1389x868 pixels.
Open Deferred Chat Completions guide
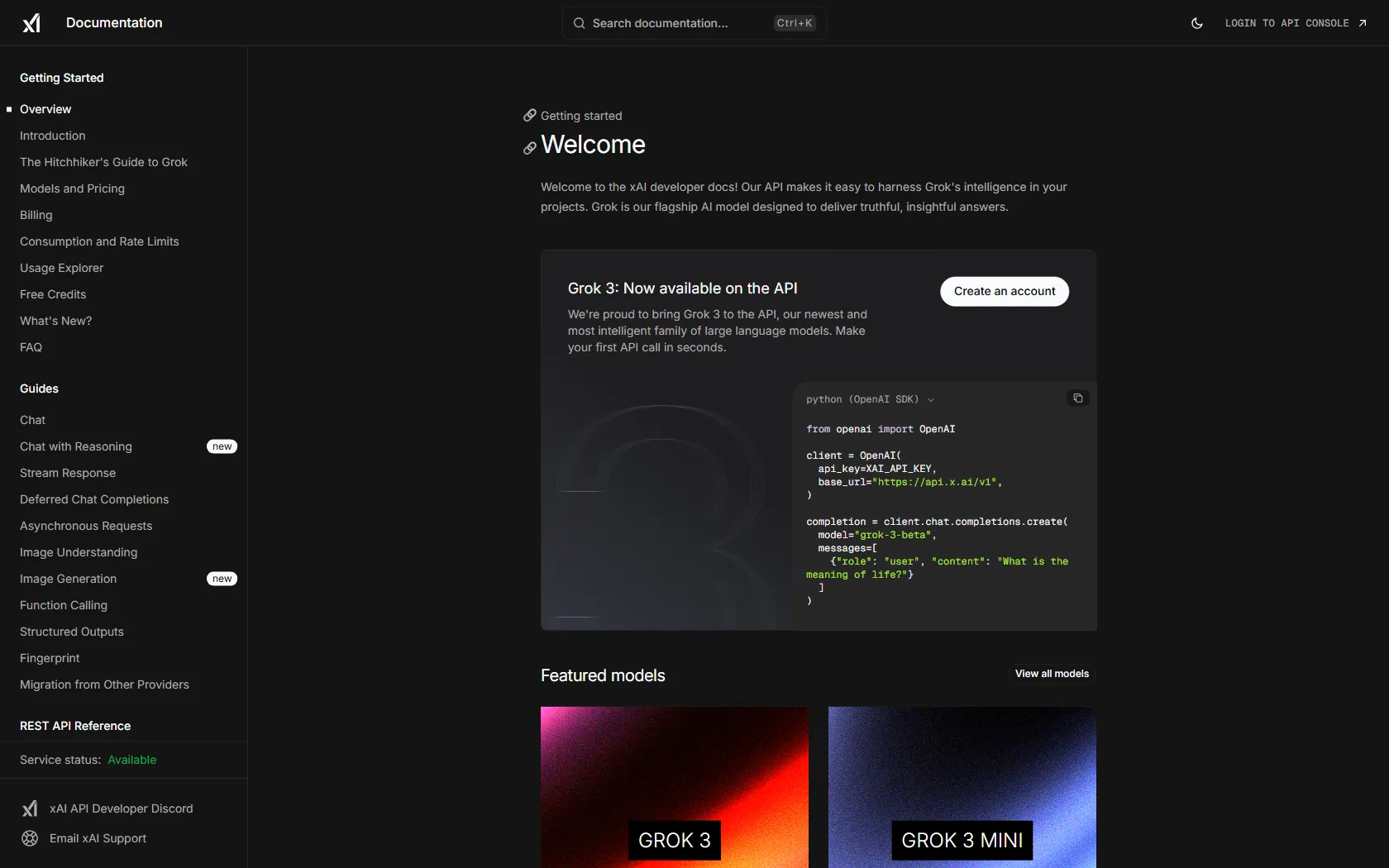point(94,499)
